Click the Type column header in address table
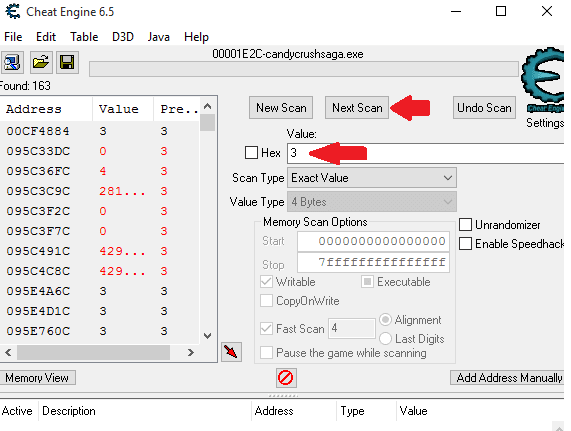 366,411
